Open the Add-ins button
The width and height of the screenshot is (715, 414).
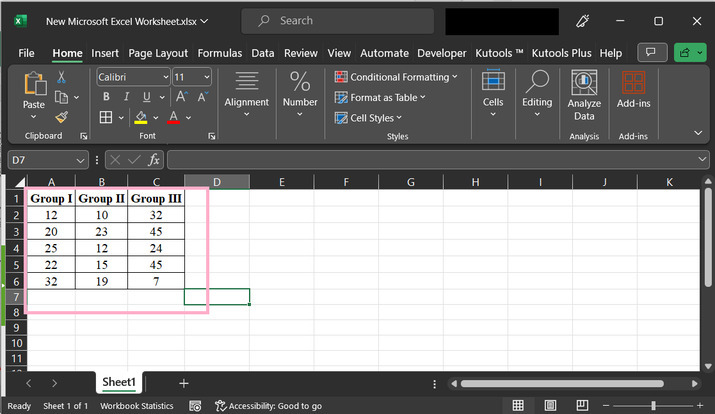pos(633,90)
